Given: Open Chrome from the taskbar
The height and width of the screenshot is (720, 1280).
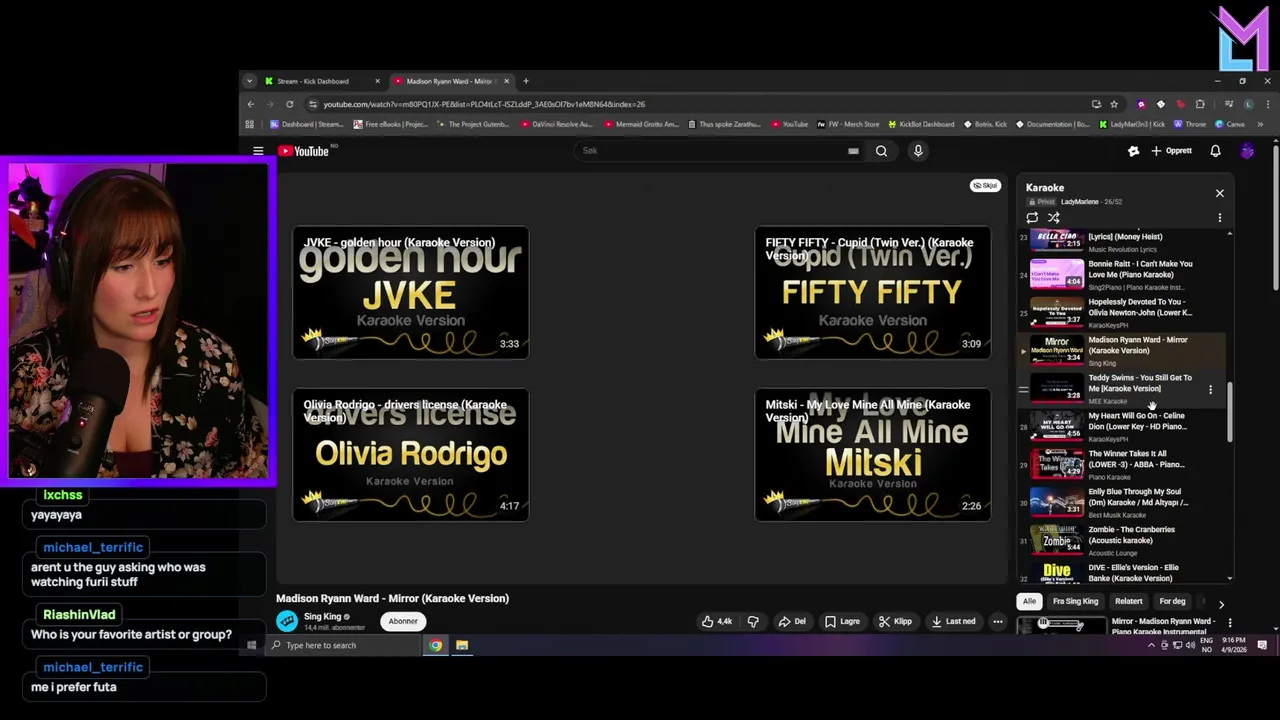Looking at the screenshot, I should click(436, 645).
